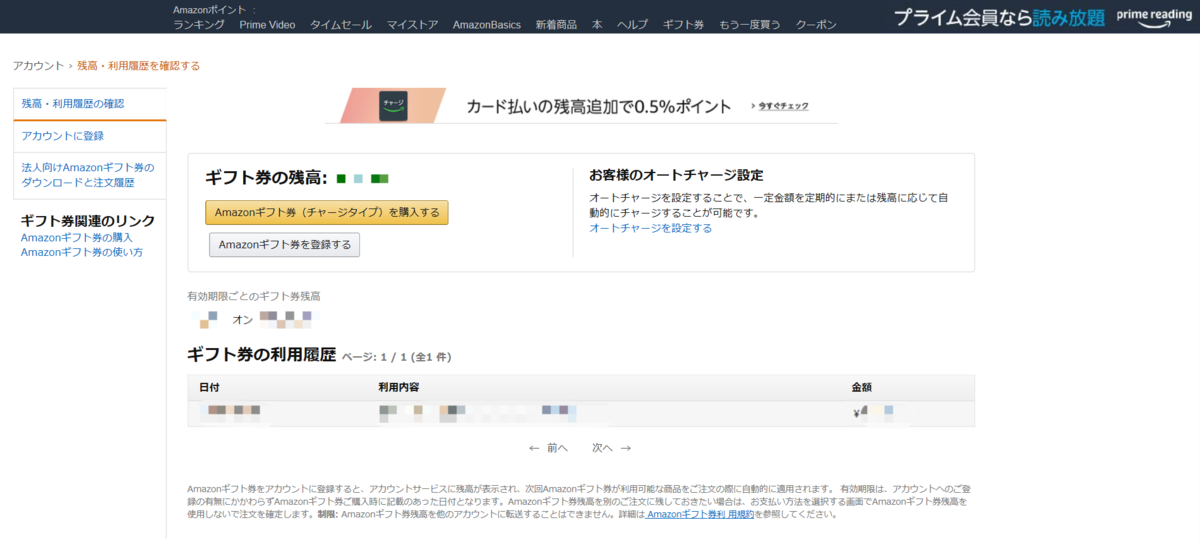Click ページ: 1 / 1 (全1 件) text
The width and height of the screenshot is (1200, 549).
[x=397, y=357]
